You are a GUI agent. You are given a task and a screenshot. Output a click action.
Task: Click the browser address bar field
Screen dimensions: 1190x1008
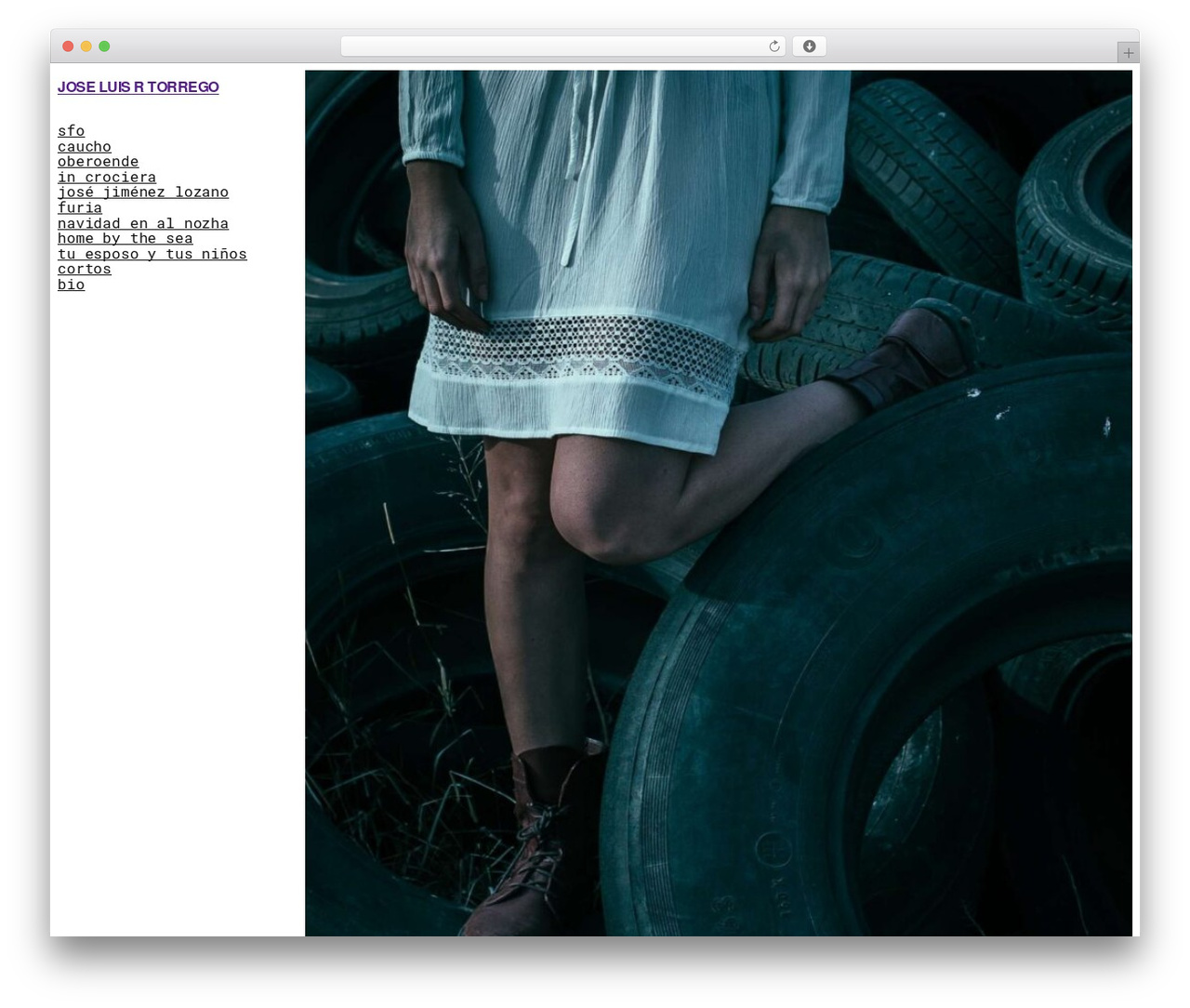click(563, 46)
